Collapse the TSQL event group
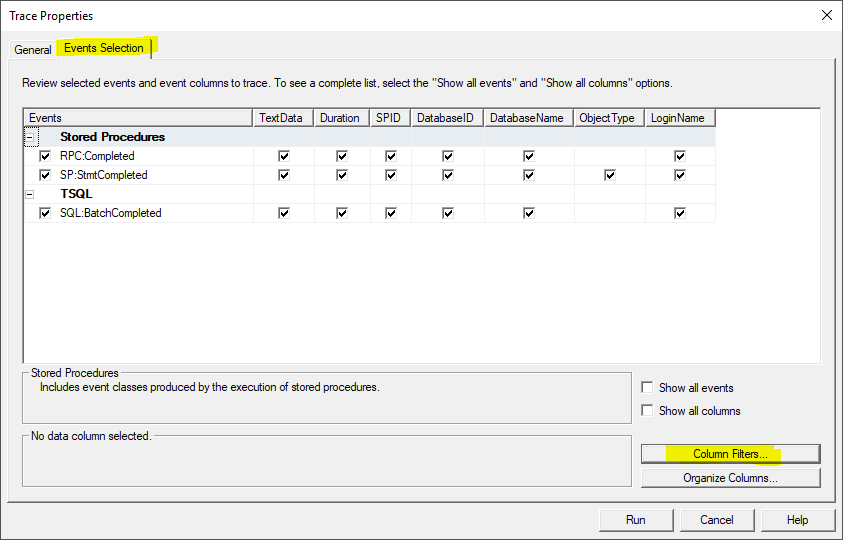The width and height of the screenshot is (843, 540). [x=30, y=194]
